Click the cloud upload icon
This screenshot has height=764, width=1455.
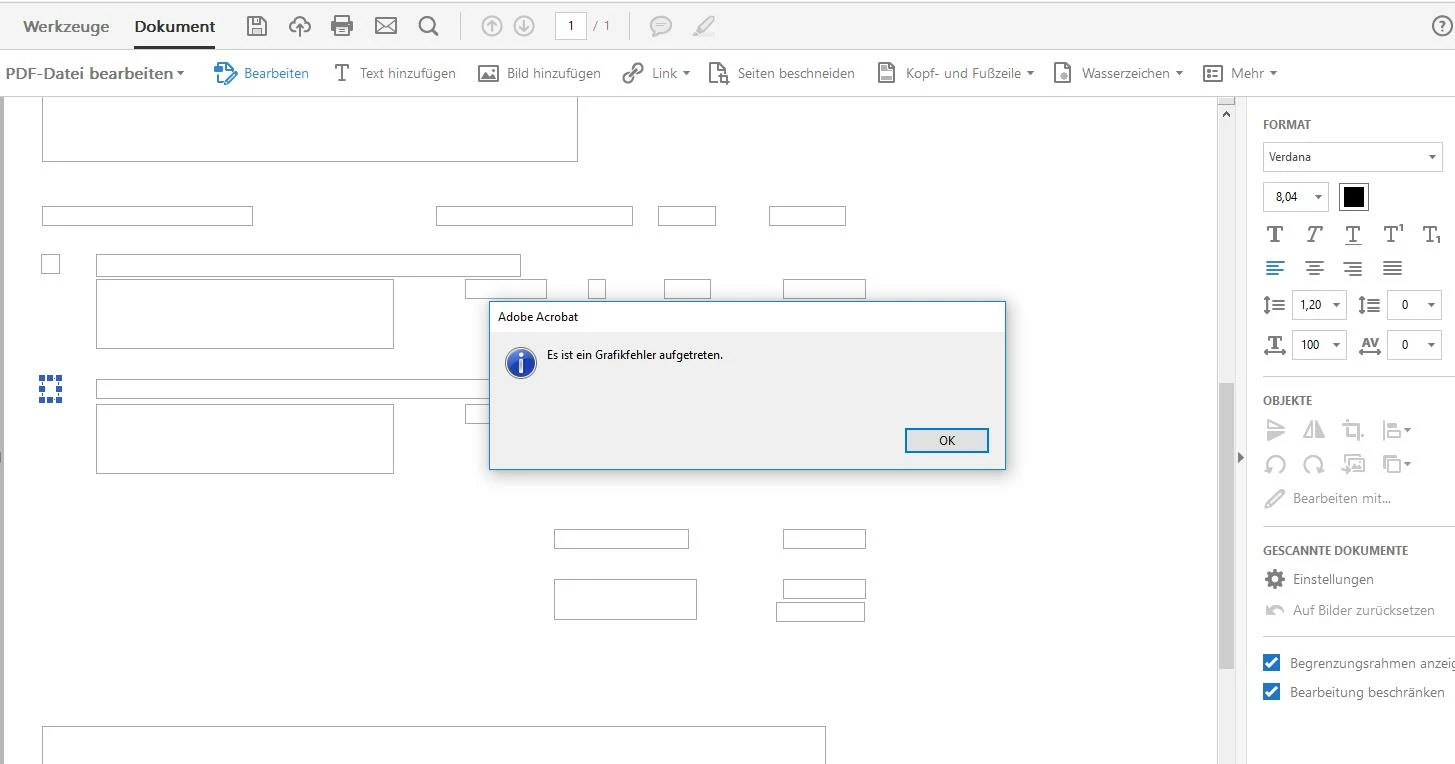(x=300, y=26)
